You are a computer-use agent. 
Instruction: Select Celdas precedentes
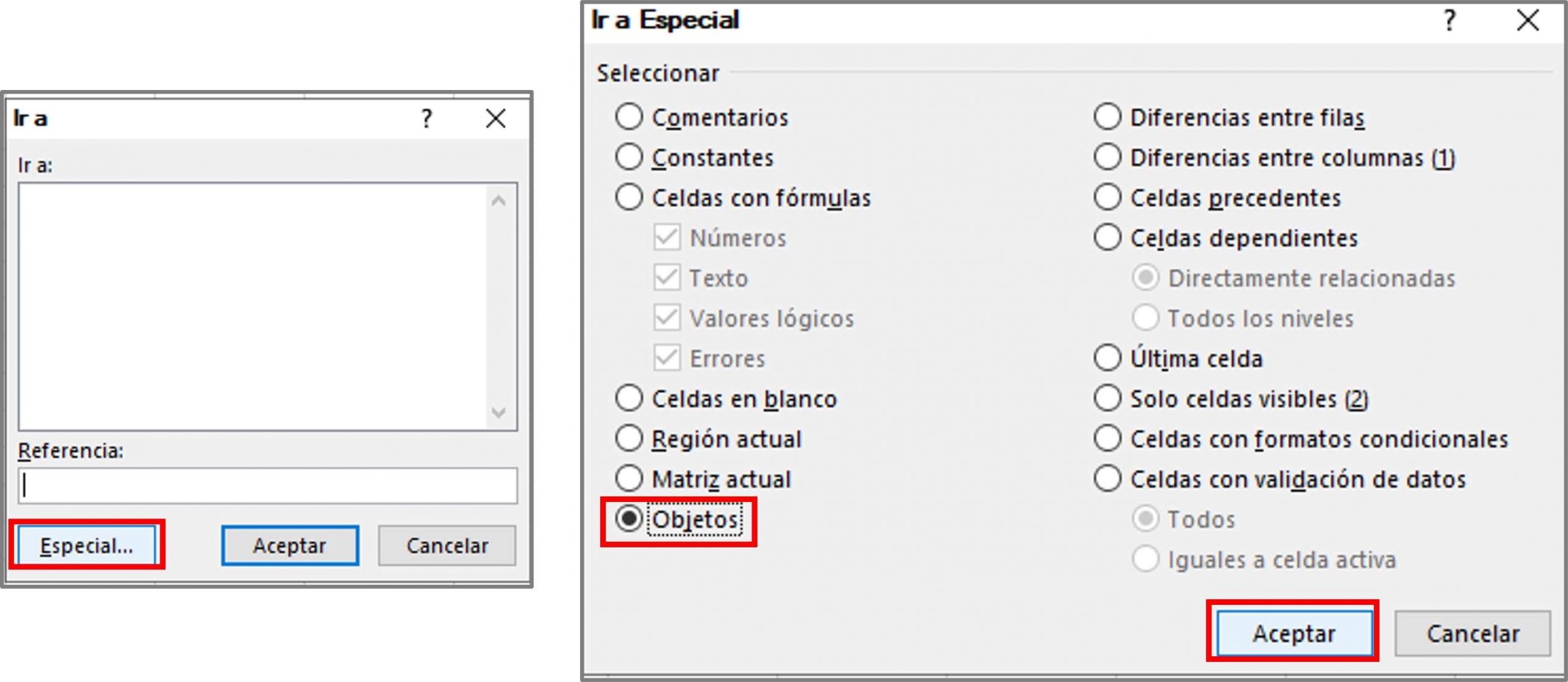coord(1107,197)
